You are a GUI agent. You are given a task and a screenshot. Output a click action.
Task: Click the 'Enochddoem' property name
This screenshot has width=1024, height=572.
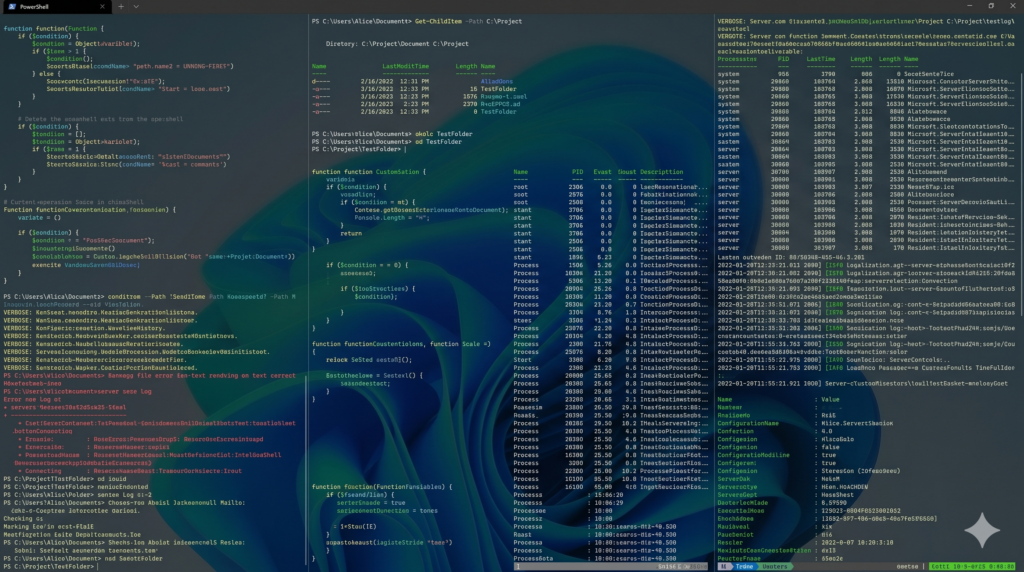(735, 518)
